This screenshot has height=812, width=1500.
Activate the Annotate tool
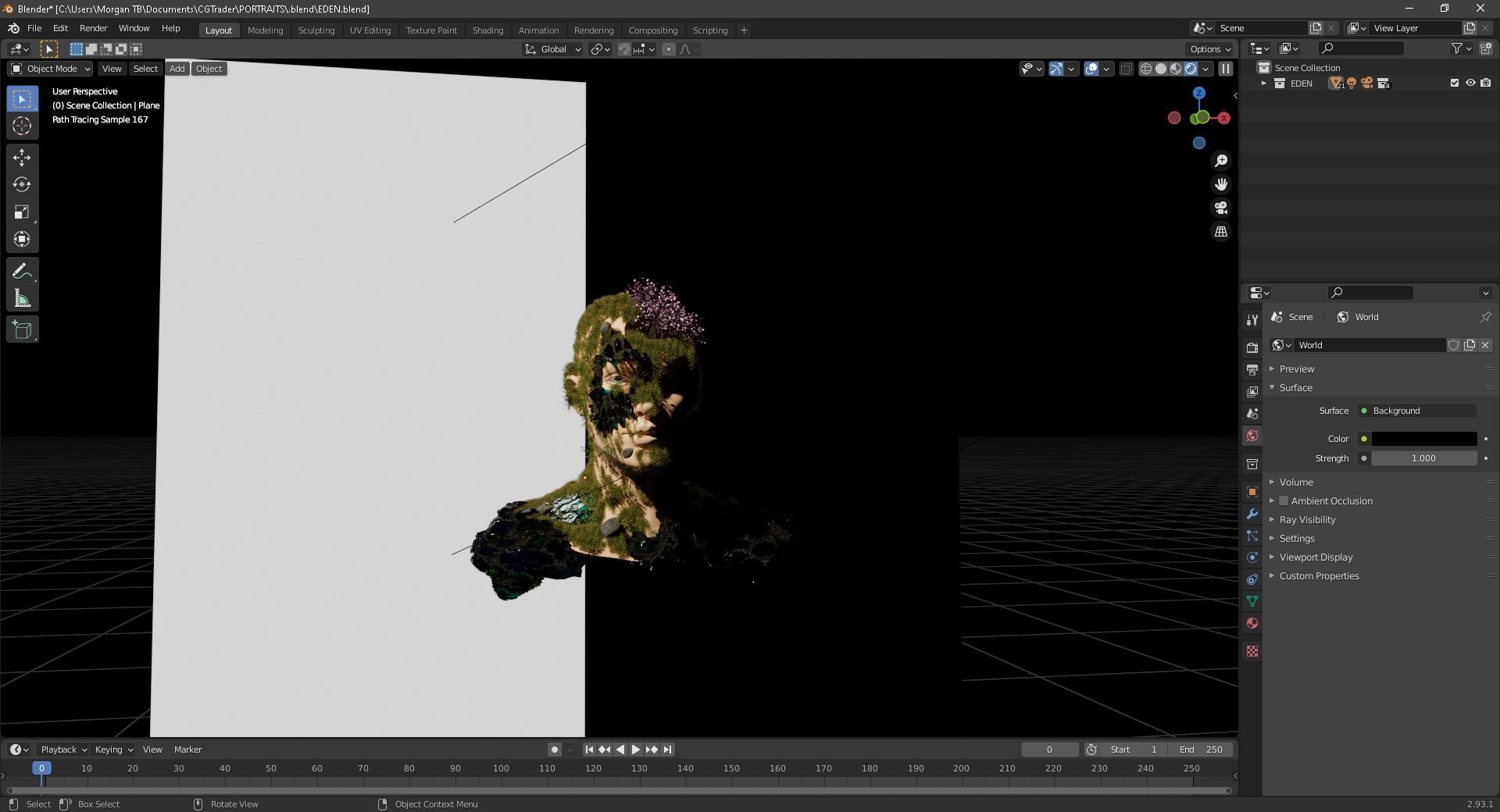click(22, 272)
